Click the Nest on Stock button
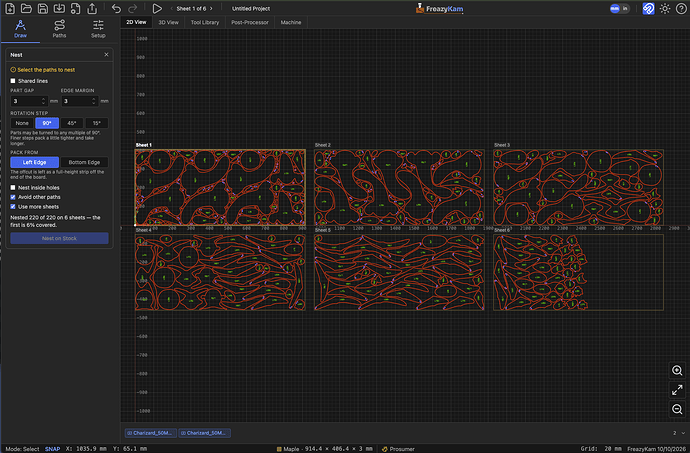This screenshot has width=690, height=453. coord(59,238)
